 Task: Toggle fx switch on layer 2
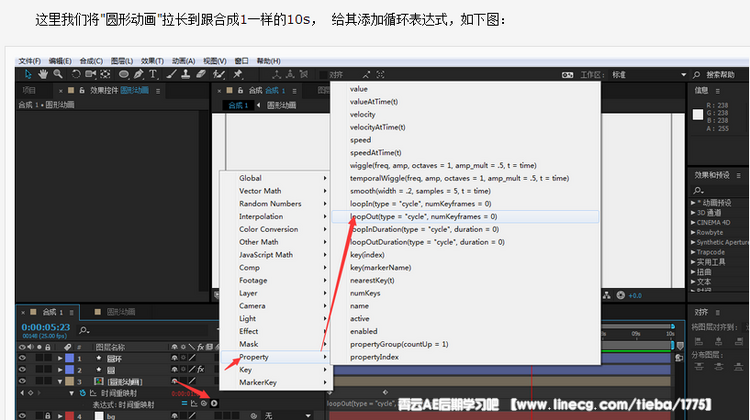click(201, 369)
